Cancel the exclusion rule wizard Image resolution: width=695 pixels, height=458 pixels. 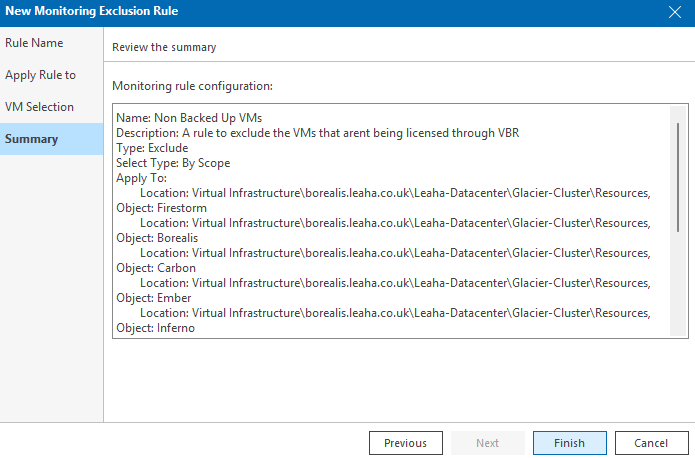tap(652, 443)
